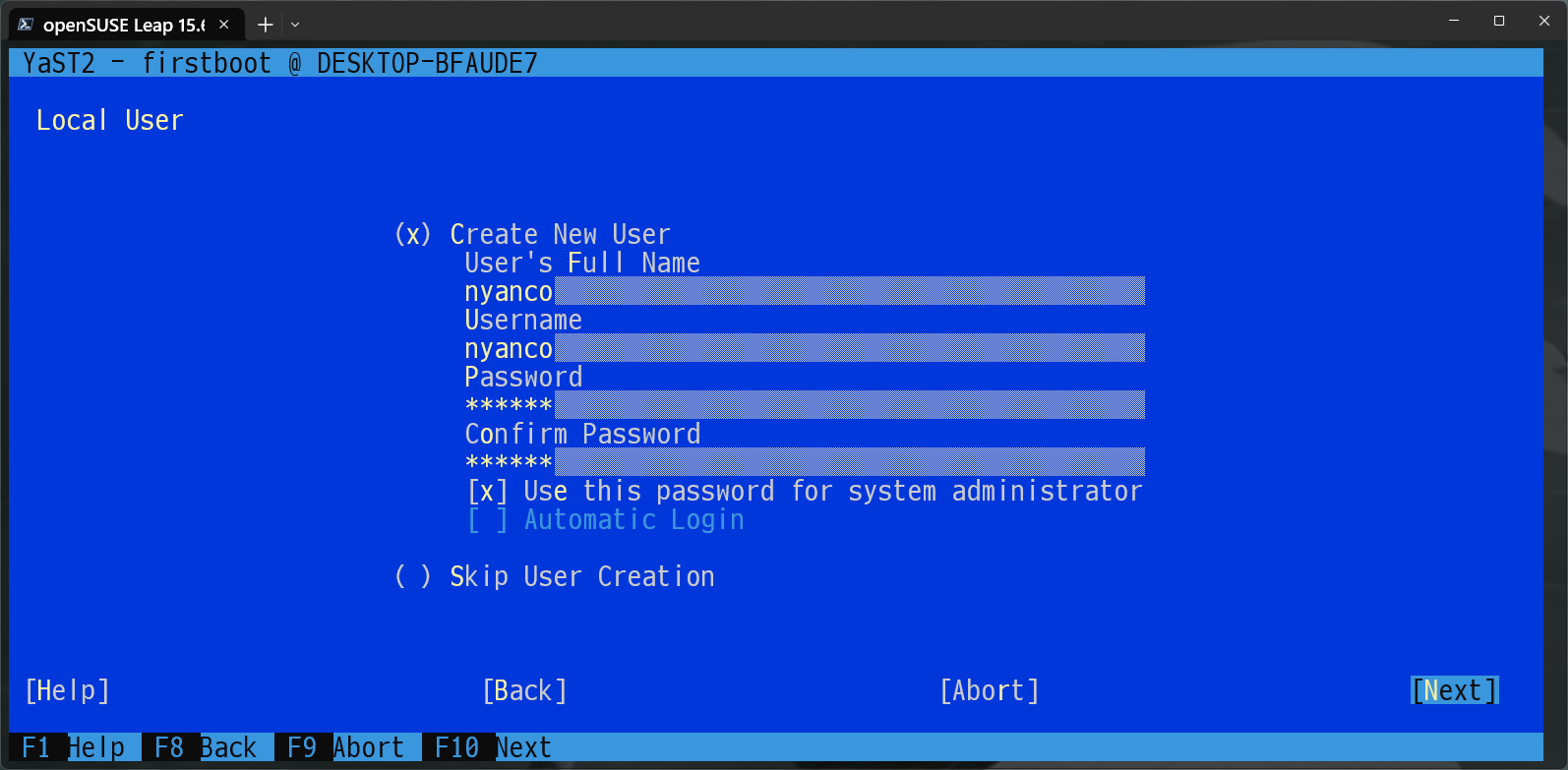Close the openSUSE Leap tab
Viewport: 1568px width, 770px height.
coord(224,25)
